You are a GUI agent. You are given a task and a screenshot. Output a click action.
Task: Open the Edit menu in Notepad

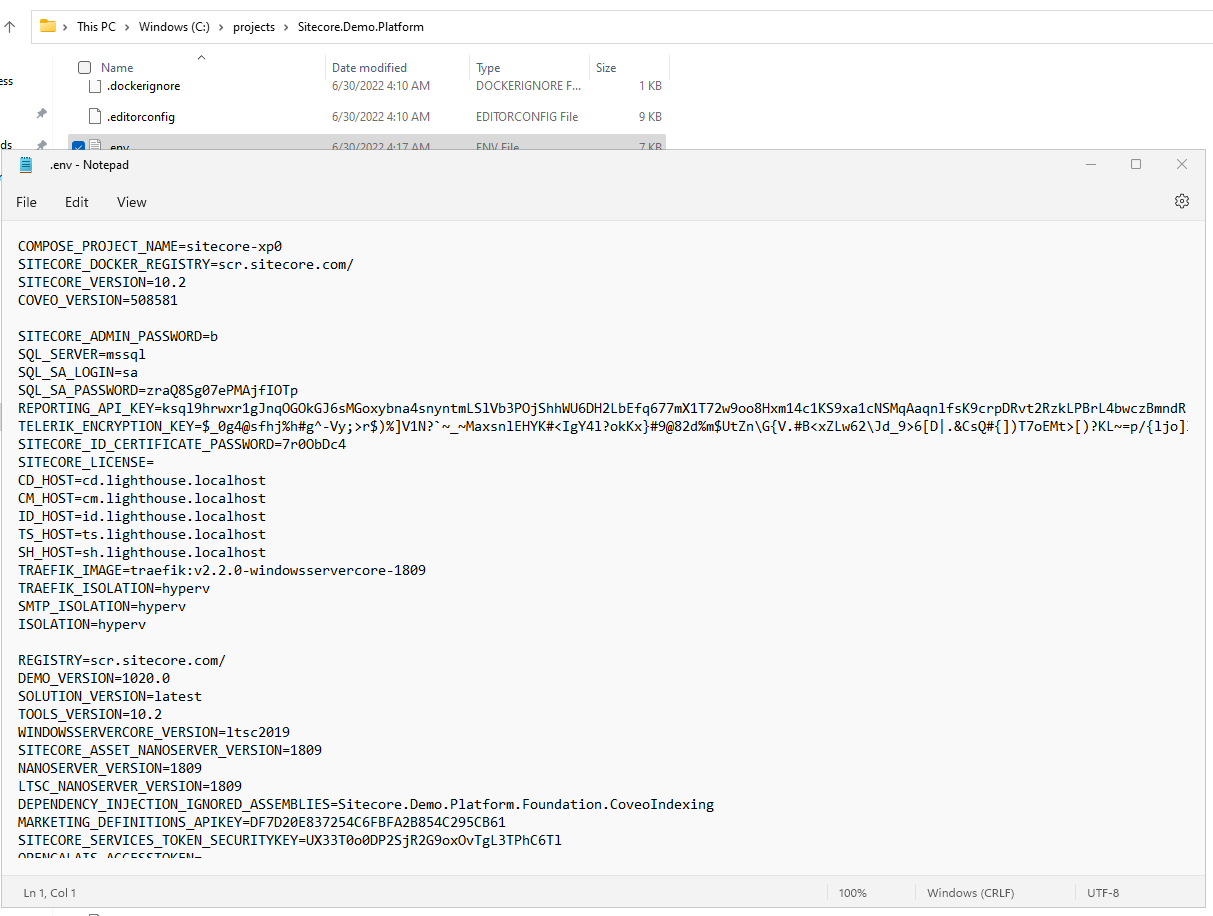77,202
